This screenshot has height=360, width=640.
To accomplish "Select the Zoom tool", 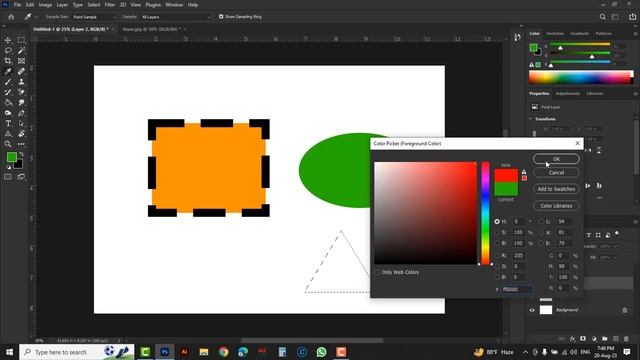I will [x=8, y=144].
